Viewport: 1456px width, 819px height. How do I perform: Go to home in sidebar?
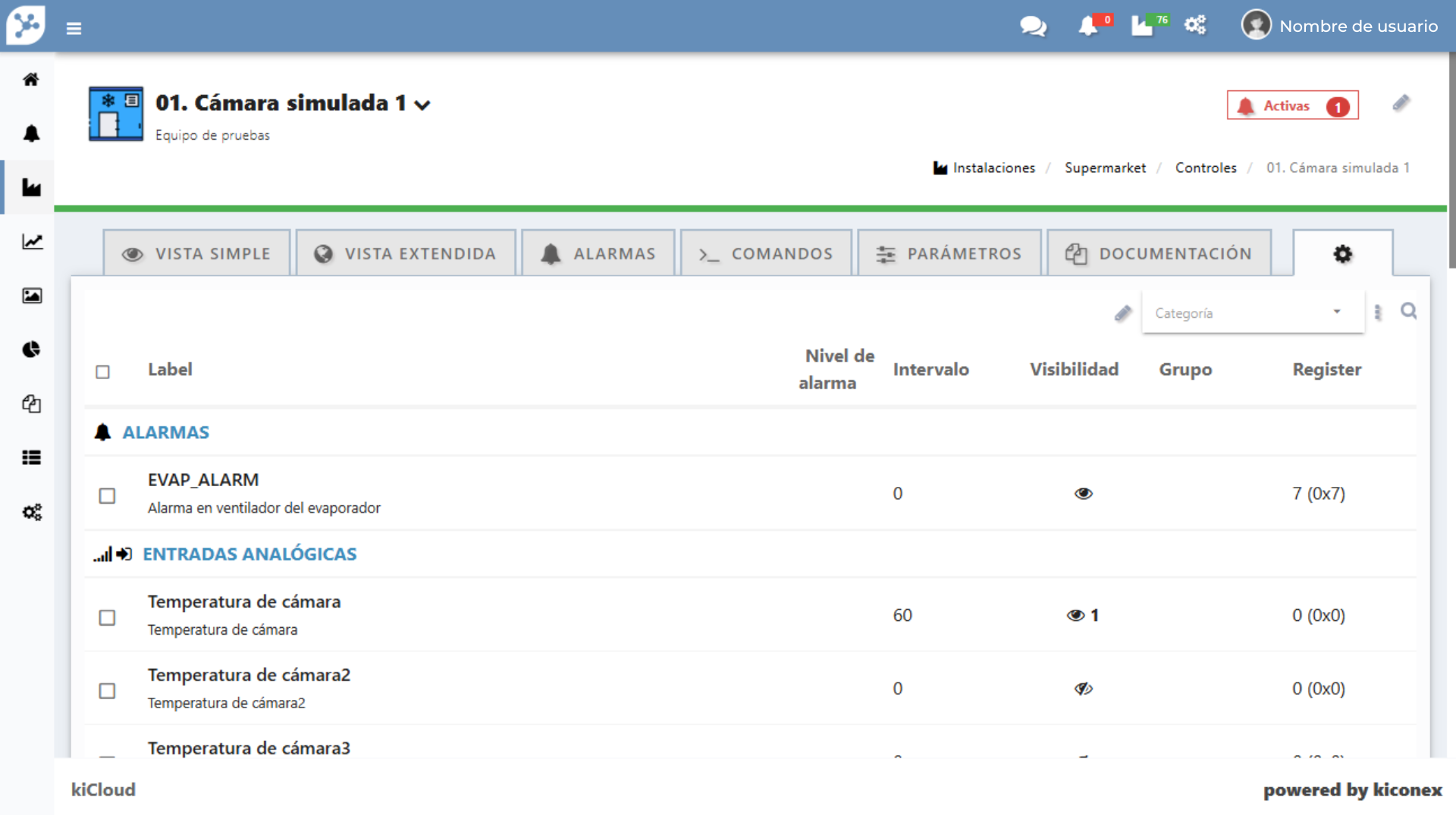31,80
